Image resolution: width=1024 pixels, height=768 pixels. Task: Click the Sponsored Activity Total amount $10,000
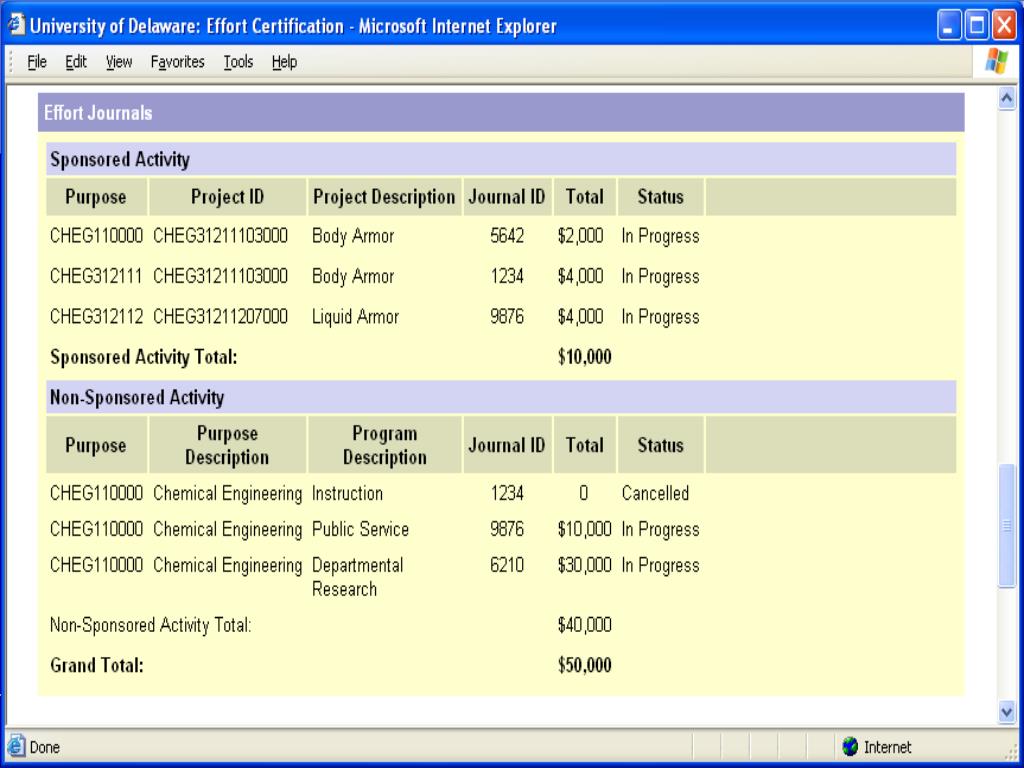pos(584,357)
